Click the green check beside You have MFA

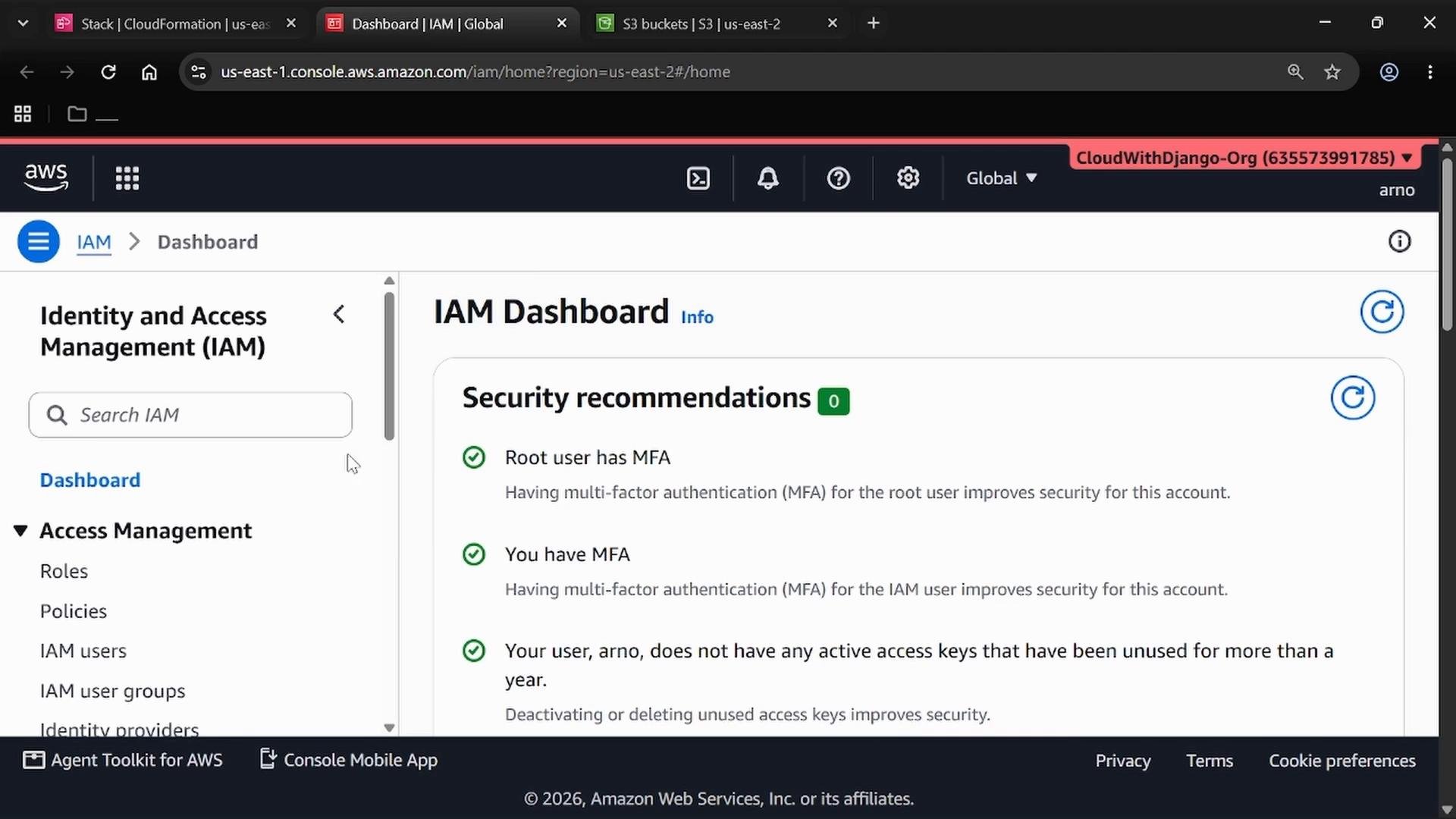474,554
